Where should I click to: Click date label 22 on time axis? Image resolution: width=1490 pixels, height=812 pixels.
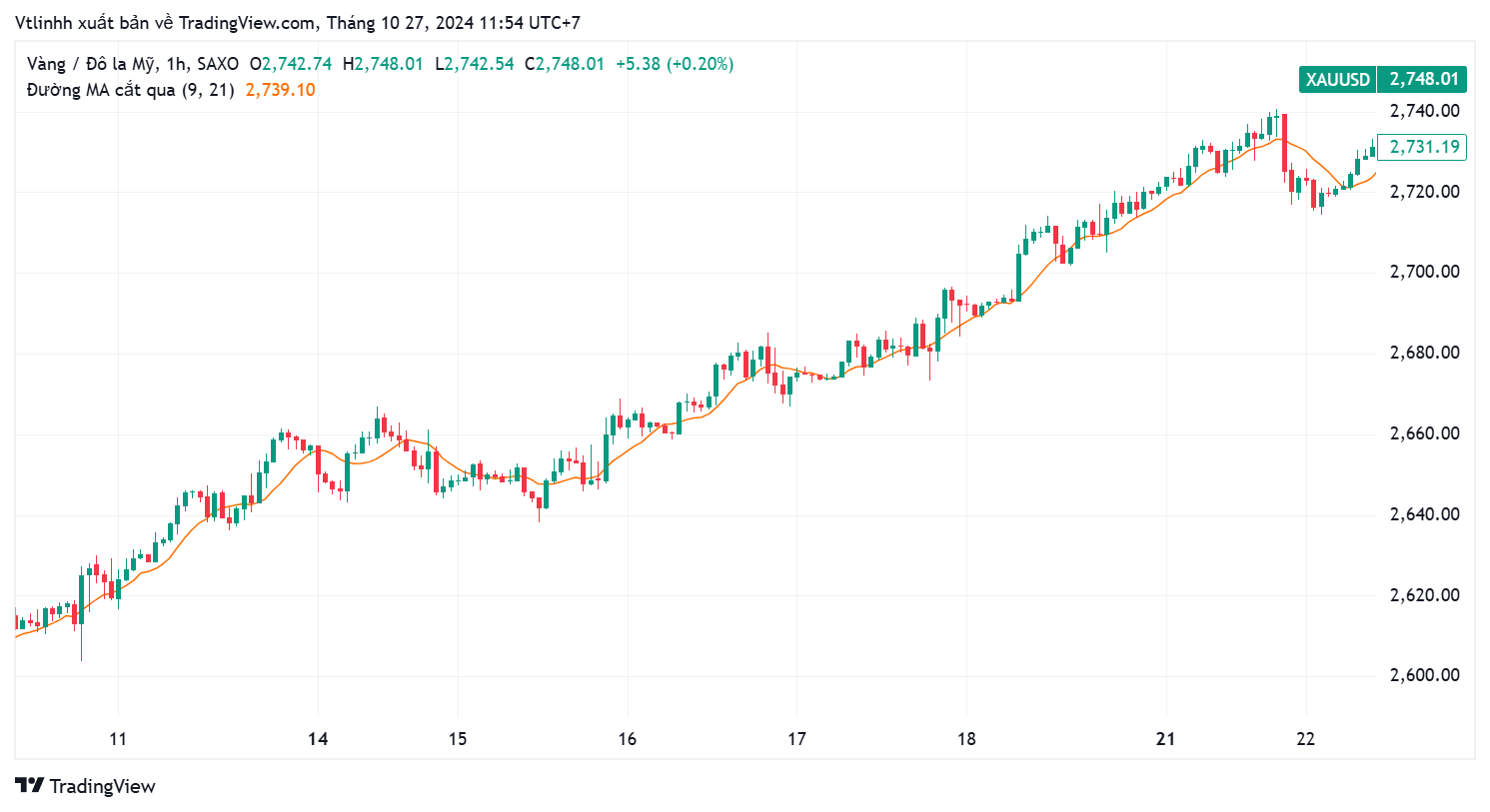[1305, 739]
